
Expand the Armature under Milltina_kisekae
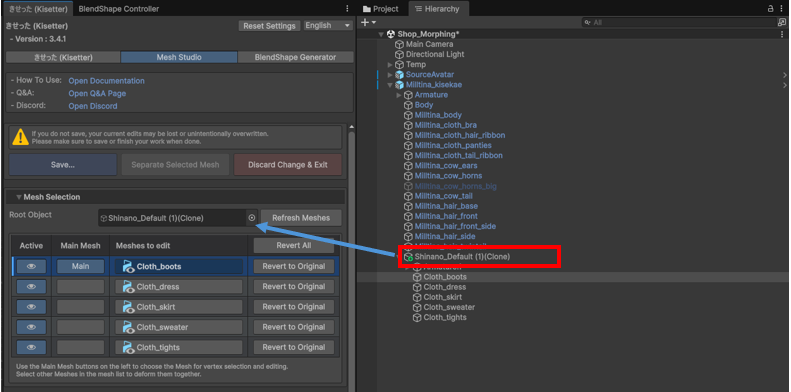[399, 95]
